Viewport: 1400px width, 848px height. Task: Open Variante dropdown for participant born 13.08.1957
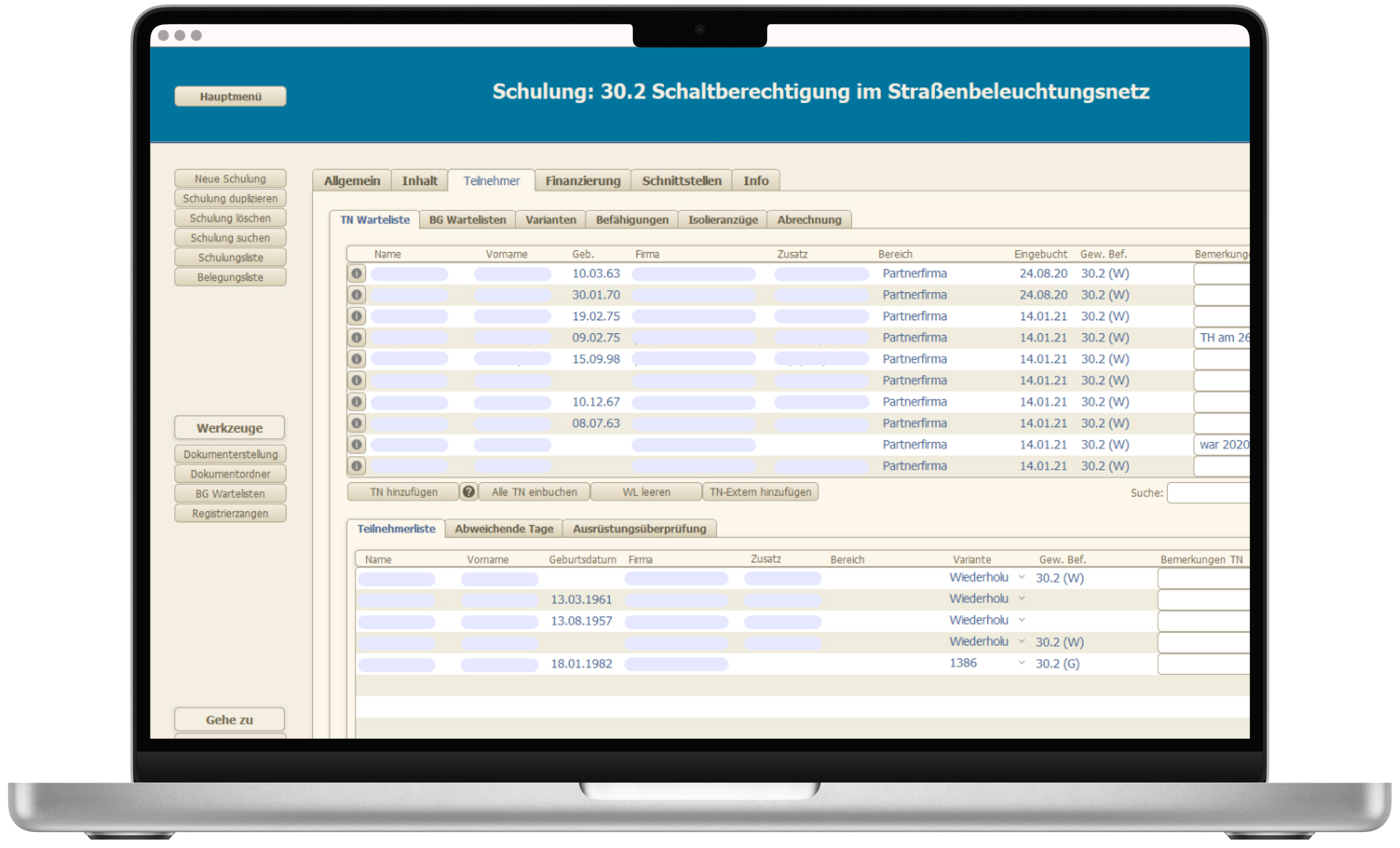click(1022, 620)
